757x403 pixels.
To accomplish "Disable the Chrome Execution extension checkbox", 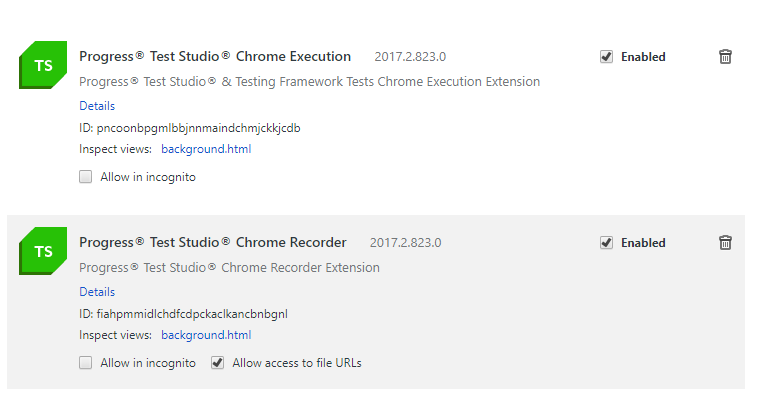I will point(606,57).
